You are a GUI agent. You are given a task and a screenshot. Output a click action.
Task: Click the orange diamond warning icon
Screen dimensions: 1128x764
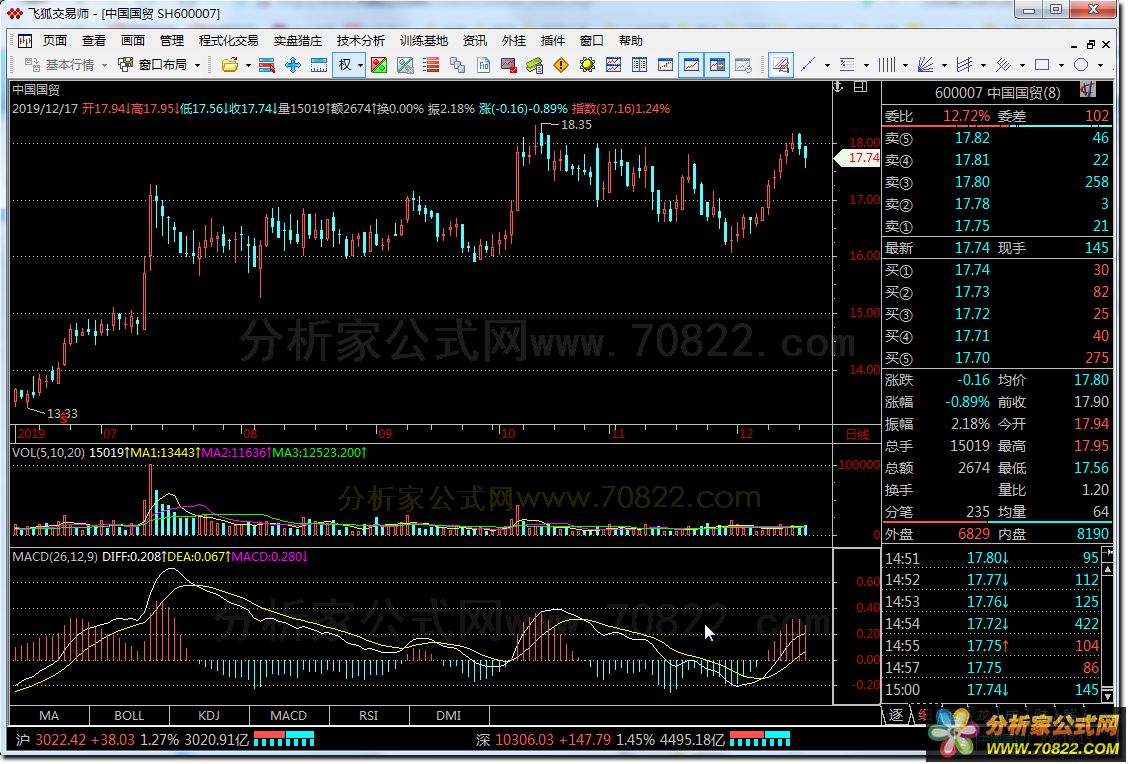561,65
